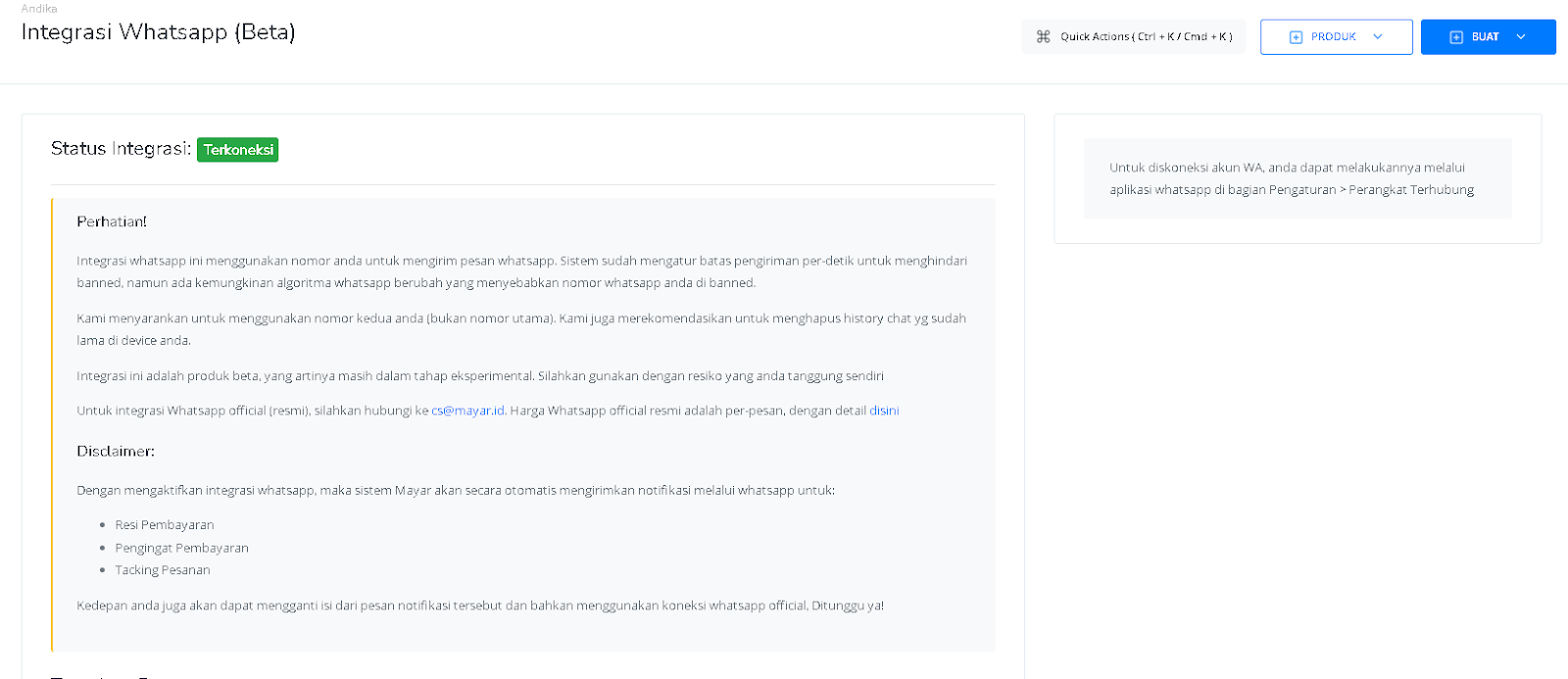Expand the BUAT dropdown chevron

(1521, 36)
